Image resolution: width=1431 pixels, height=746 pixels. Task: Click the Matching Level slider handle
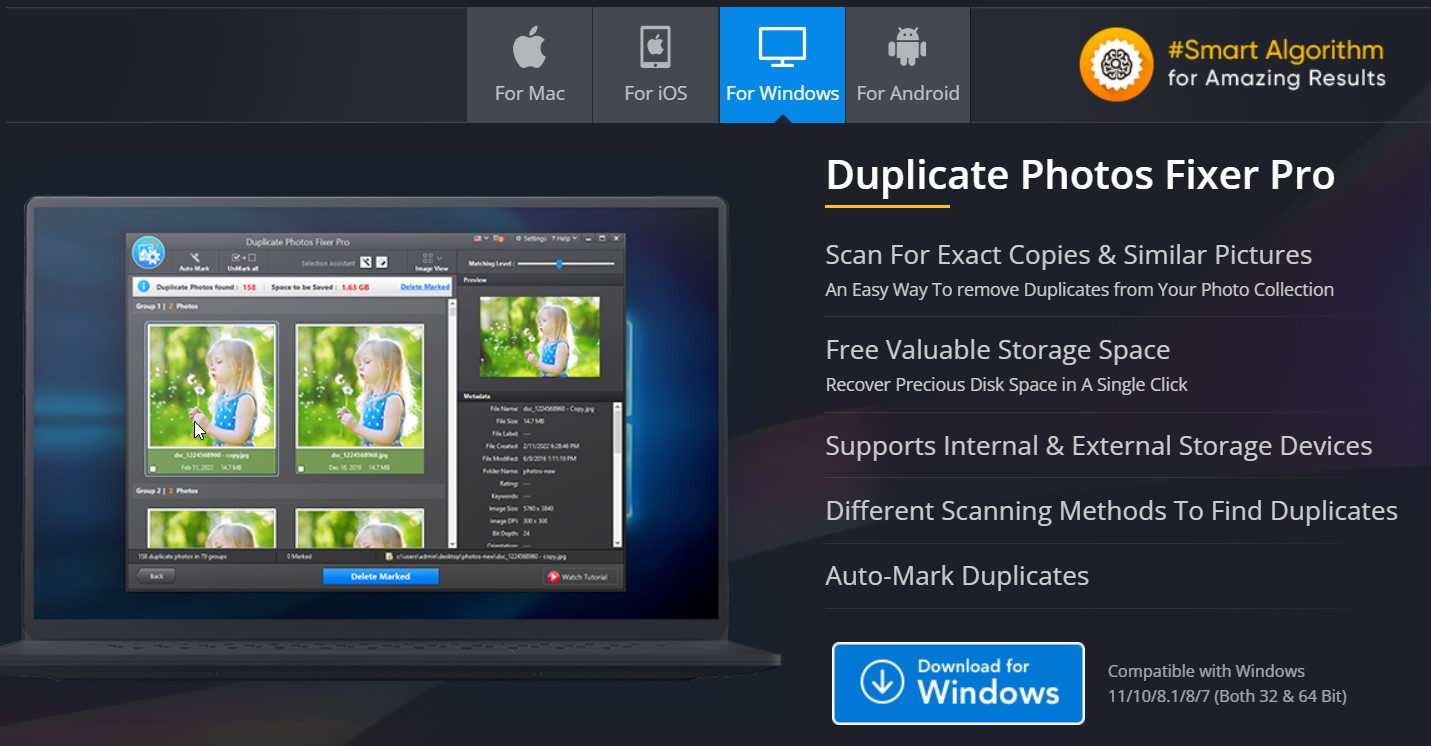click(x=559, y=264)
